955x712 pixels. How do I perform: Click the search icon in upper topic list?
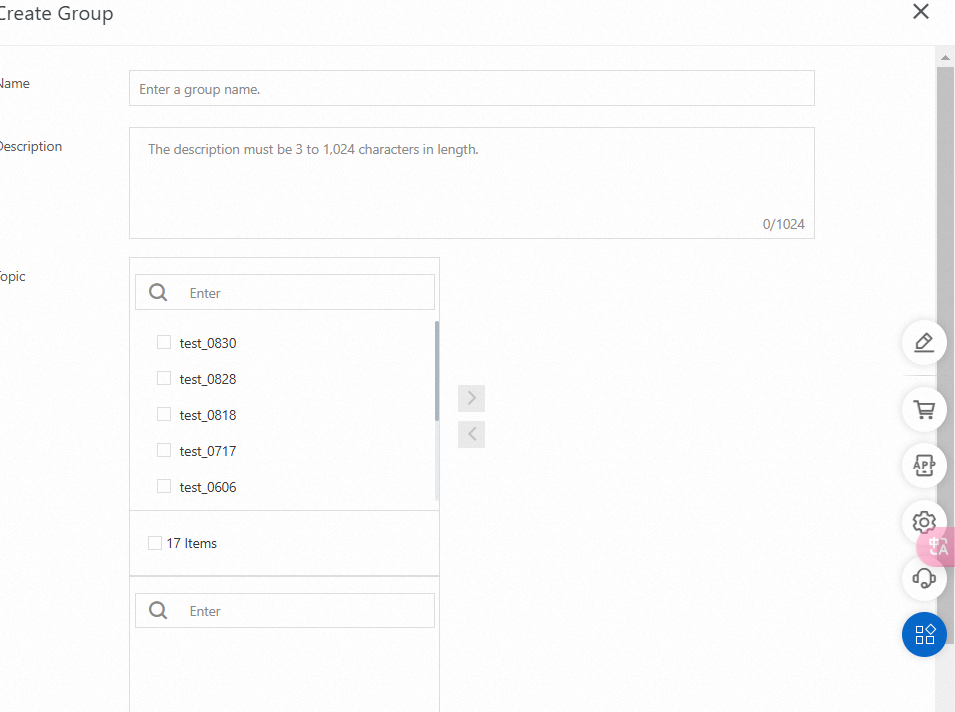[x=158, y=292]
